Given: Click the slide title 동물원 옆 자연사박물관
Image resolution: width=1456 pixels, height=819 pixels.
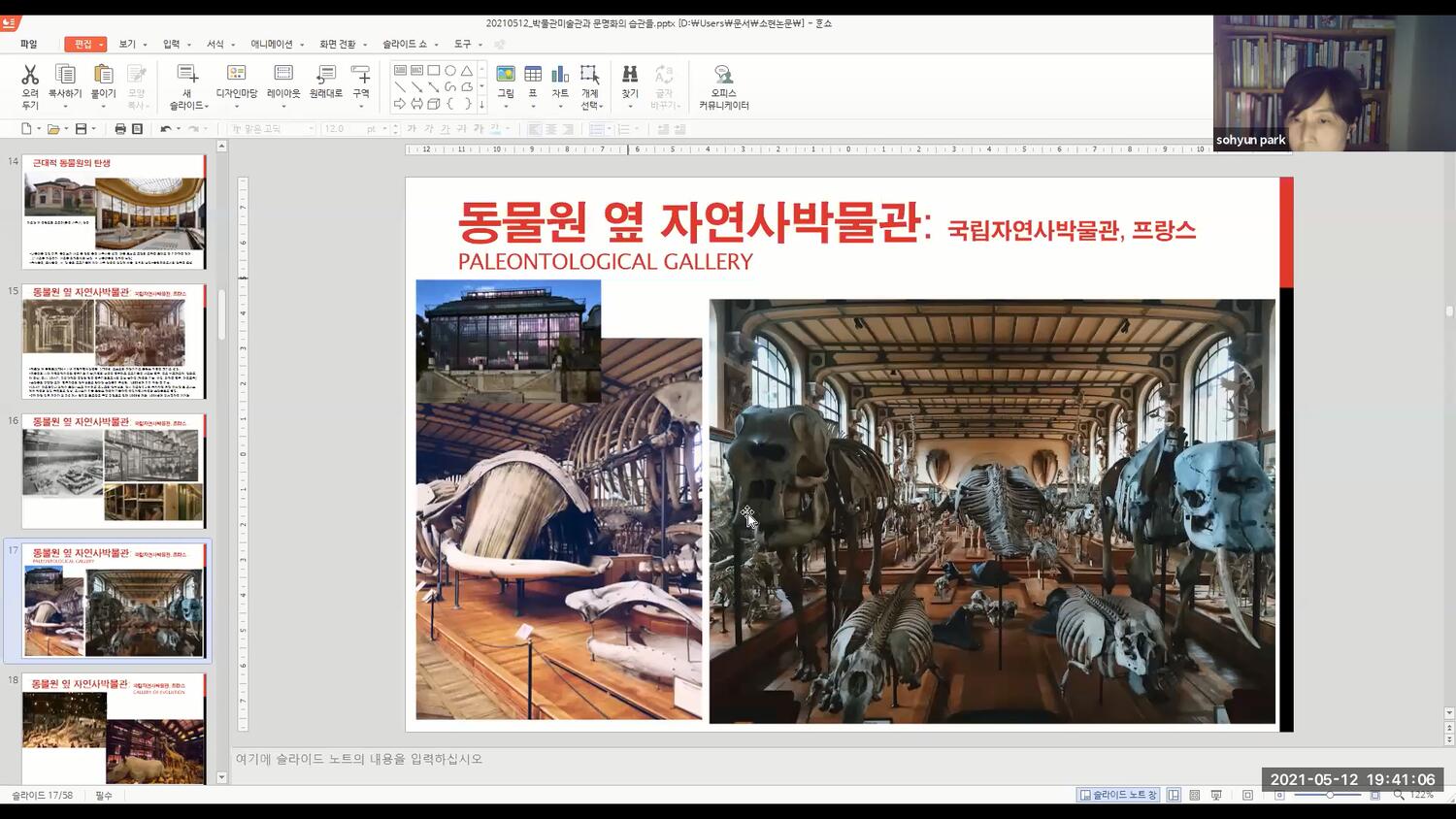Looking at the screenshot, I should click(688, 222).
